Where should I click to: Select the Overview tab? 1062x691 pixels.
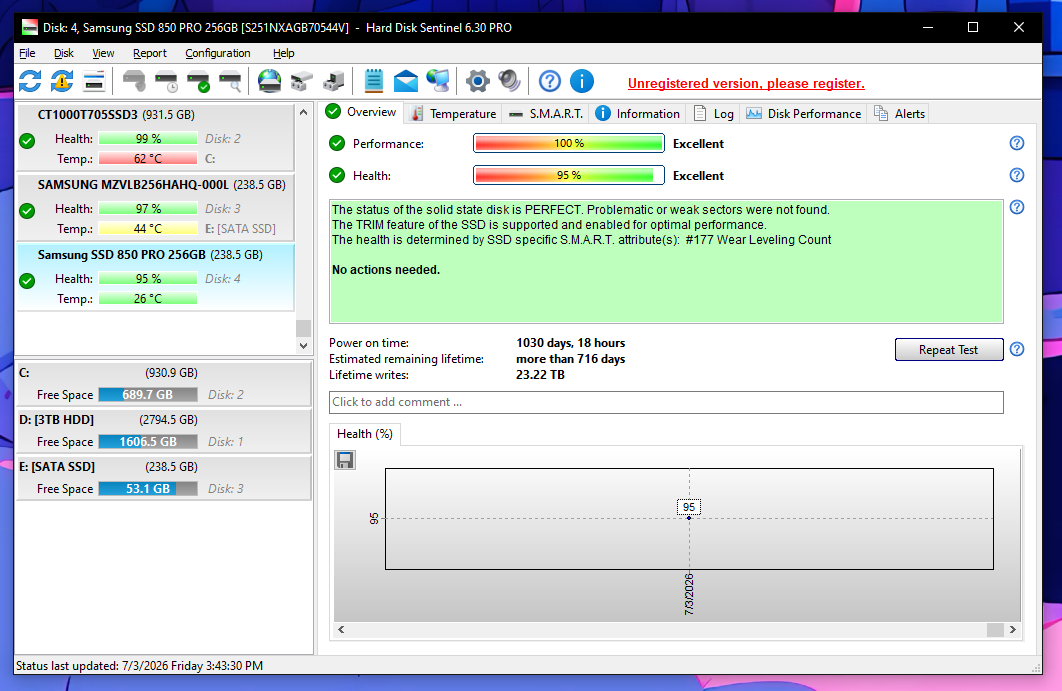pyautogui.click(x=362, y=112)
